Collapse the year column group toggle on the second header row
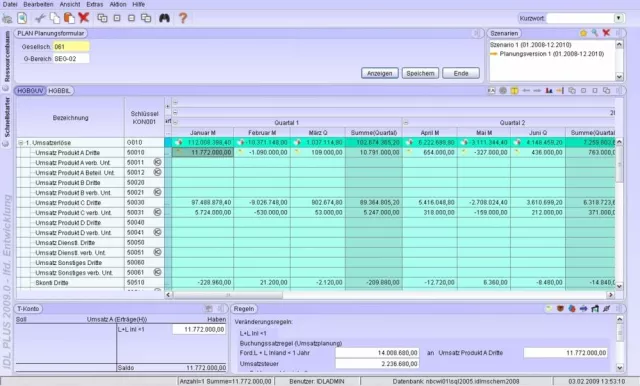The height and width of the screenshot is (386, 640). click(176, 112)
